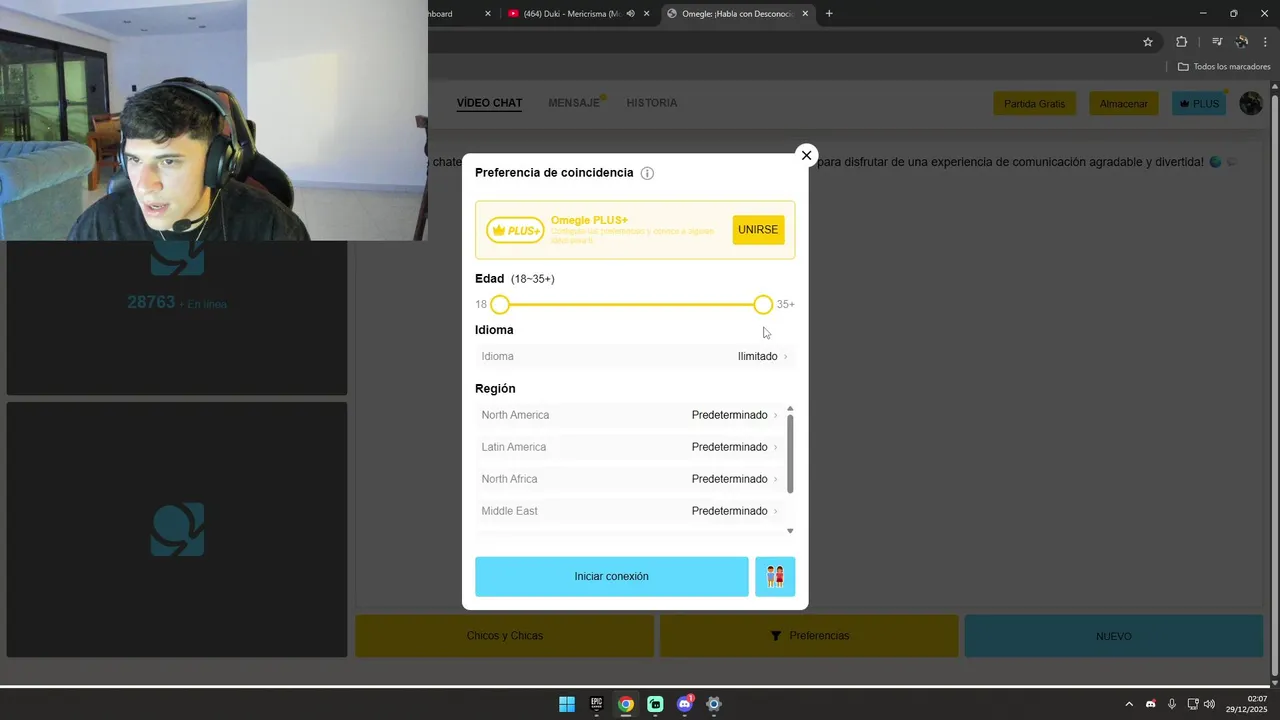
Task: Click the Edad (18~35+) label
Action: point(514,279)
